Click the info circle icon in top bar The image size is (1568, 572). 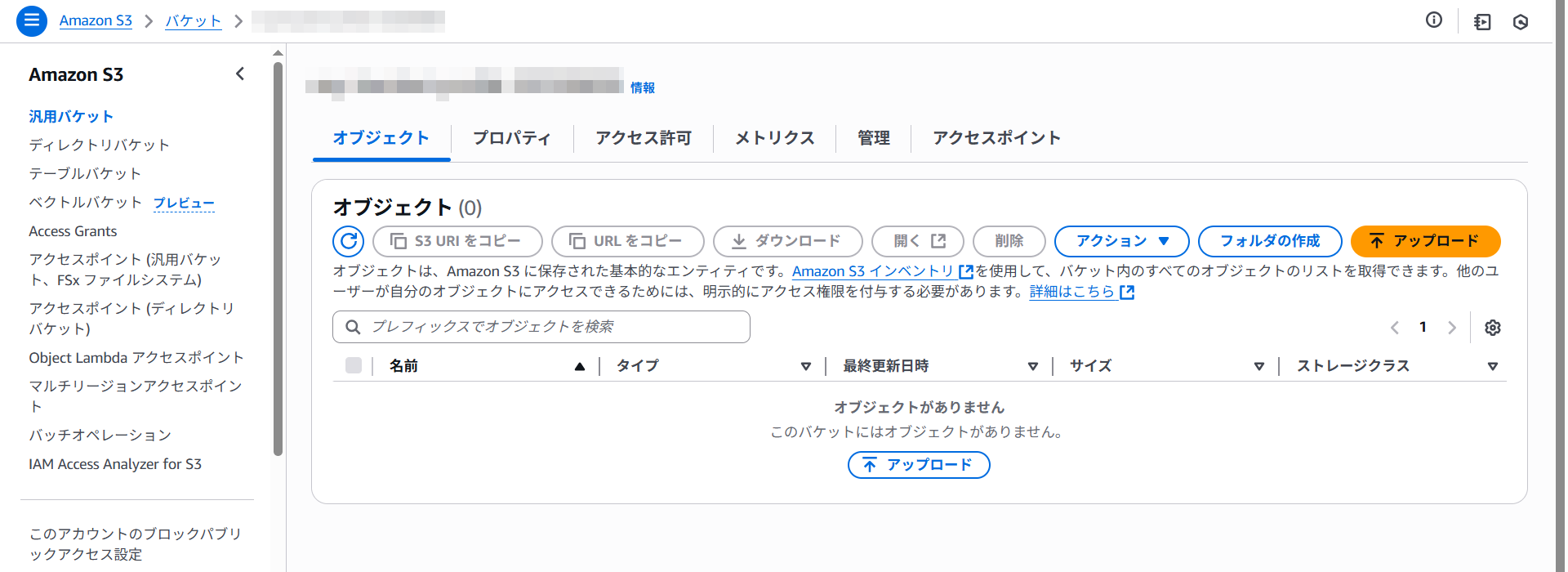1433,20
